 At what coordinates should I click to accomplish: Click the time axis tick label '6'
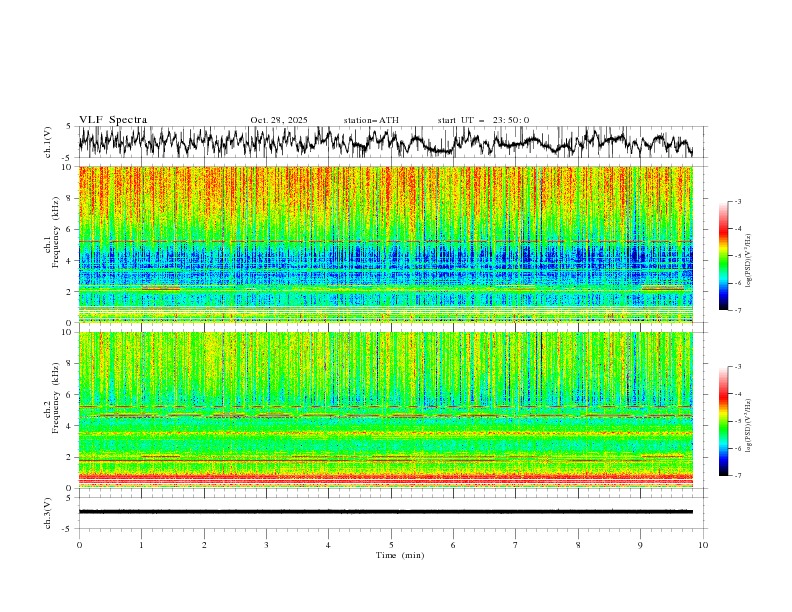click(x=453, y=545)
